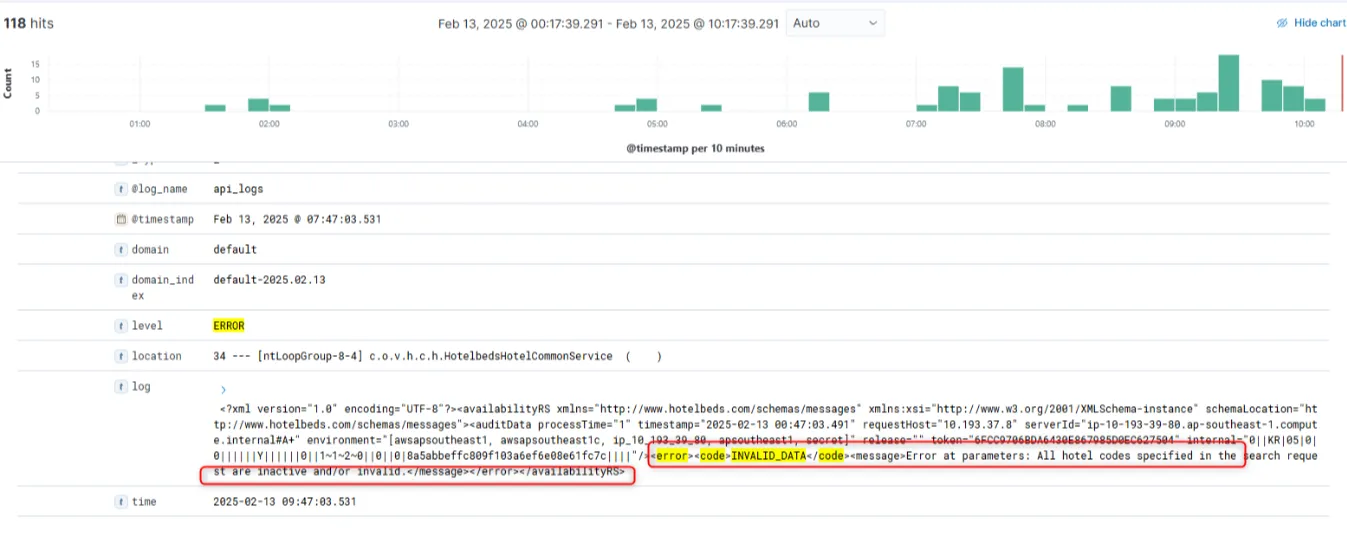1347x536 pixels.
Task: Select the domain_index field name
Action: point(163,287)
